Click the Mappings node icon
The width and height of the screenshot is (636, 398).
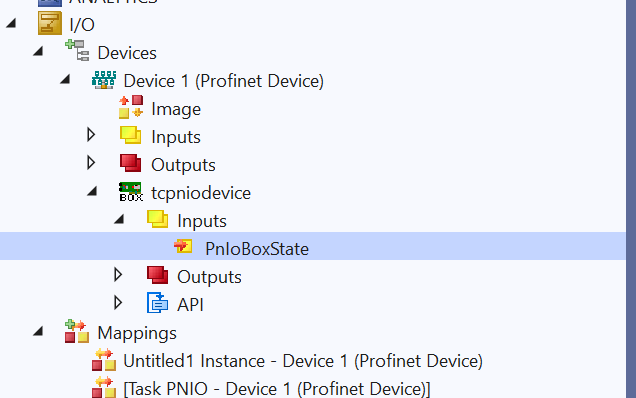click(x=77, y=331)
